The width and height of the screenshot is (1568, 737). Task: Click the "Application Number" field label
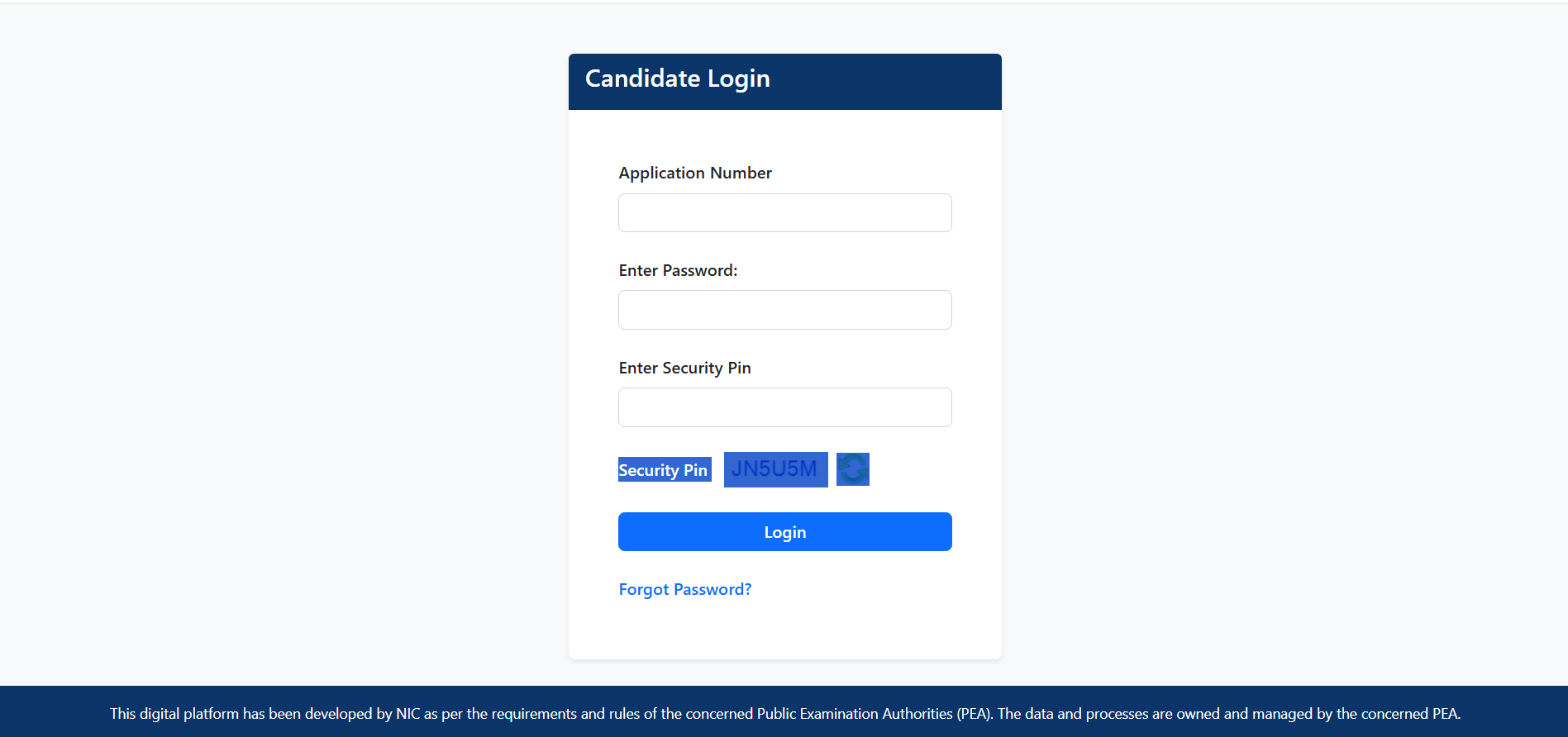[694, 173]
